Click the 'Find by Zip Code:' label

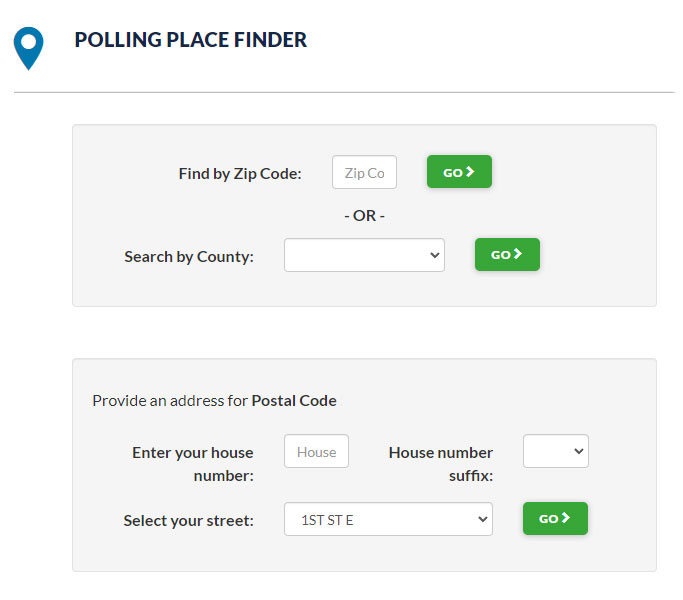click(240, 173)
